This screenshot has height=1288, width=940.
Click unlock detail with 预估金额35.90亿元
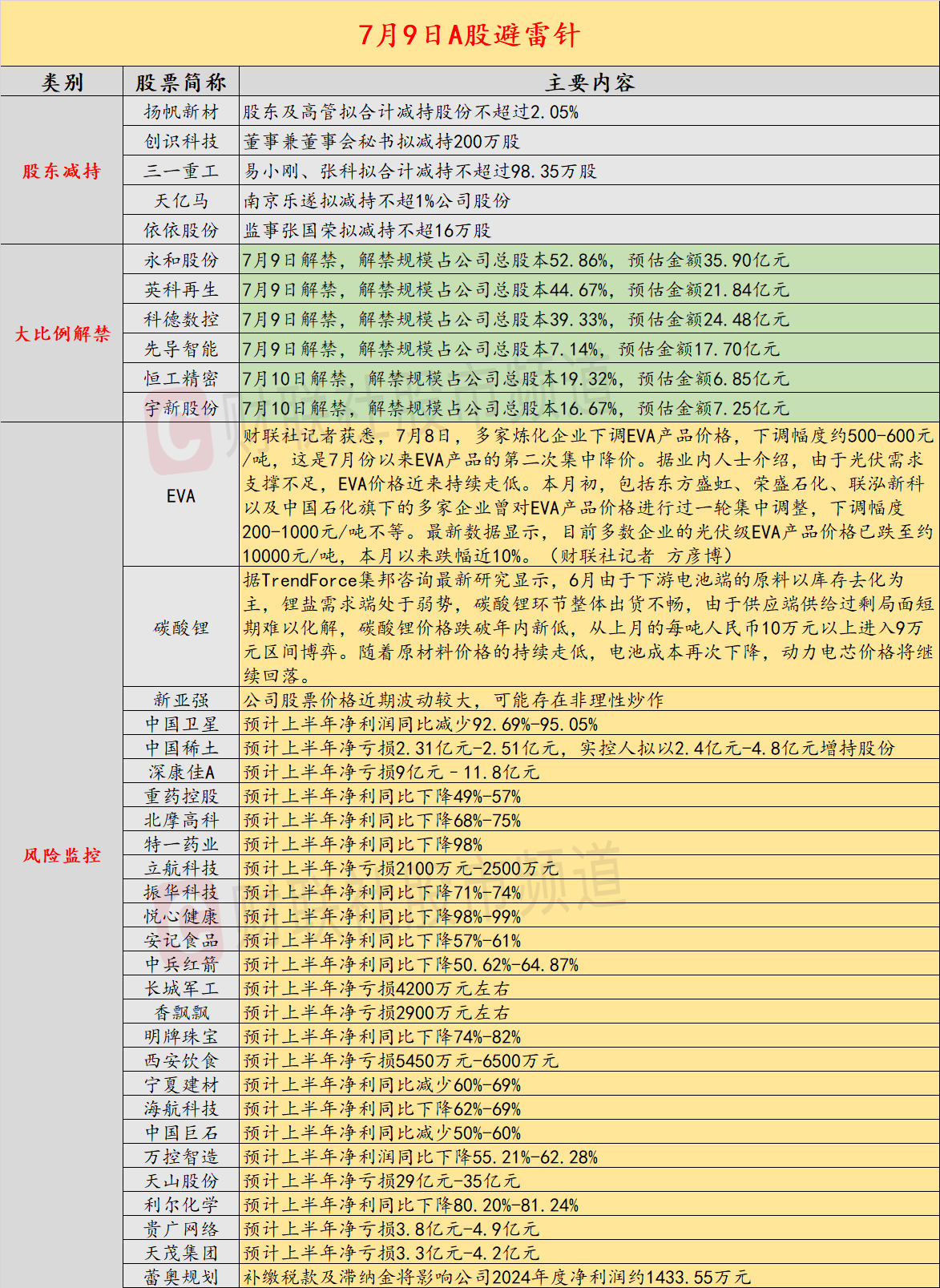[x=516, y=260]
